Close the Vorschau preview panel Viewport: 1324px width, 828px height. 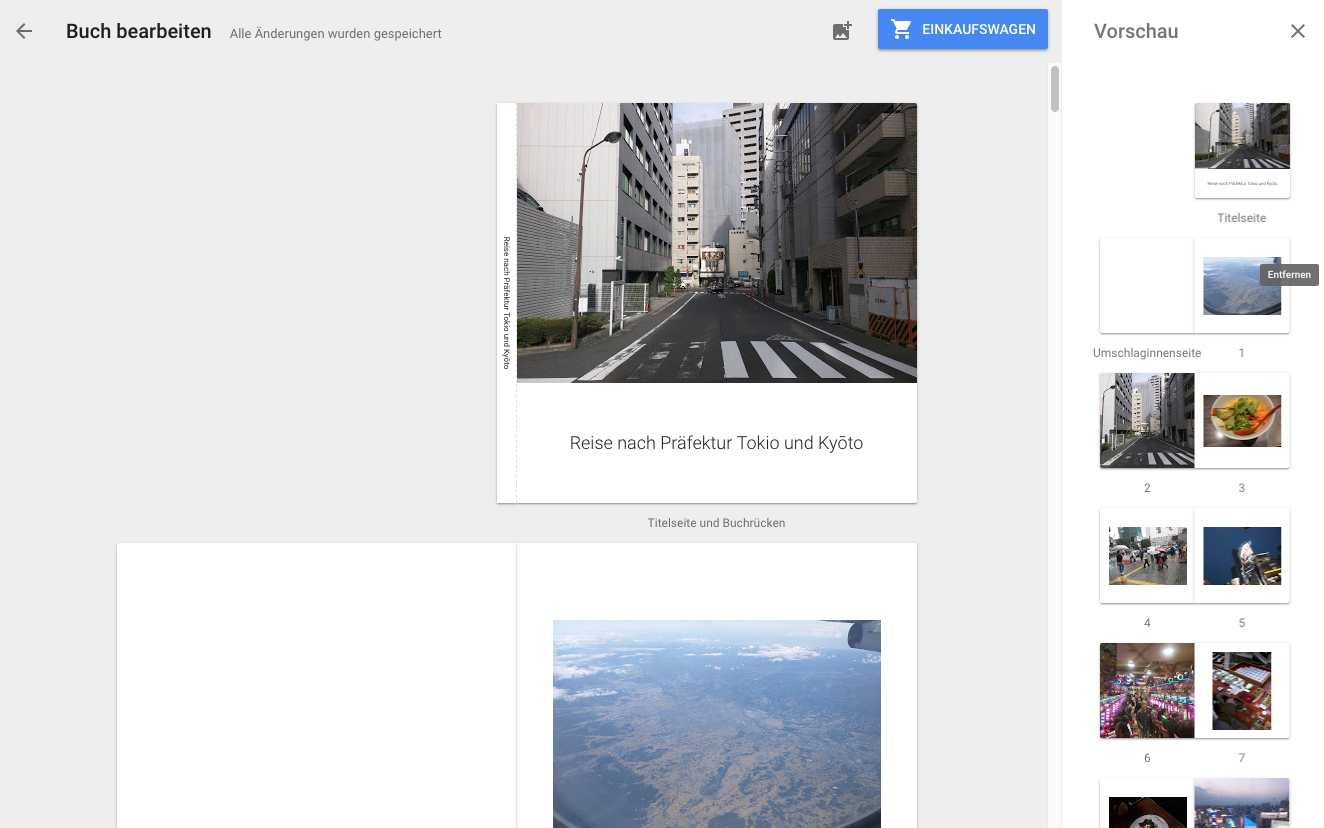tap(1298, 31)
